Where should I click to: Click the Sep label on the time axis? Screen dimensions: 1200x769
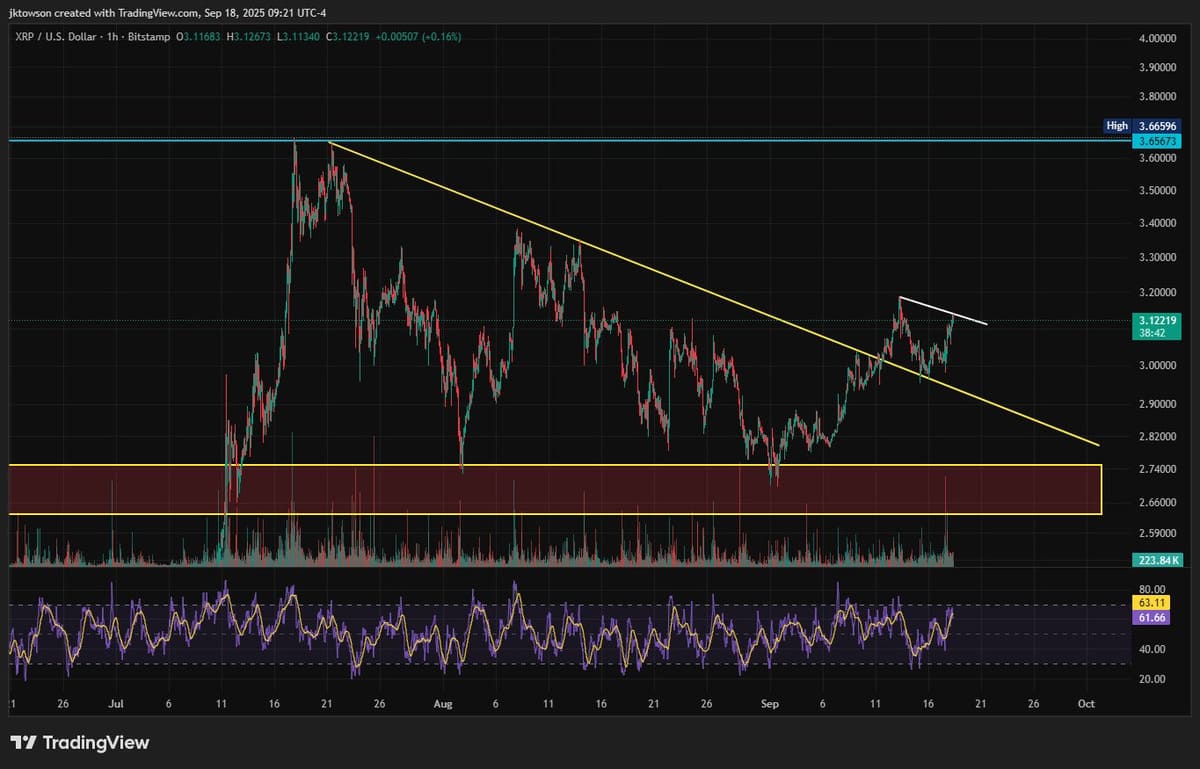[x=770, y=704]
